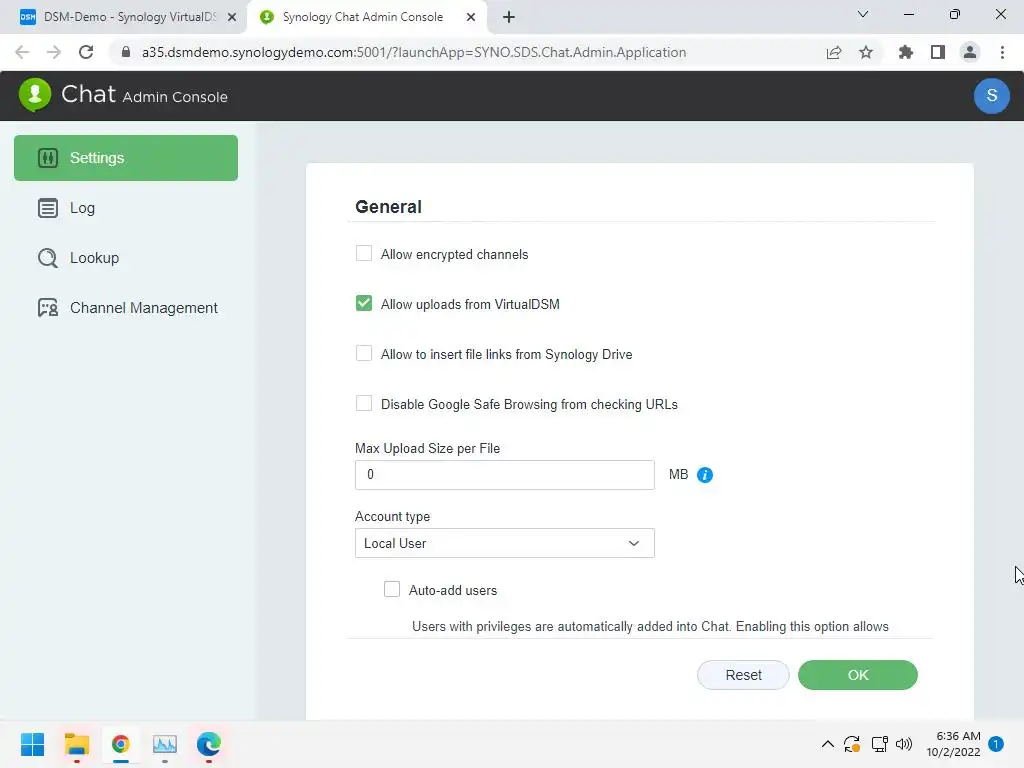Focus the Max Upload Size per File field

tap(505, 475)
